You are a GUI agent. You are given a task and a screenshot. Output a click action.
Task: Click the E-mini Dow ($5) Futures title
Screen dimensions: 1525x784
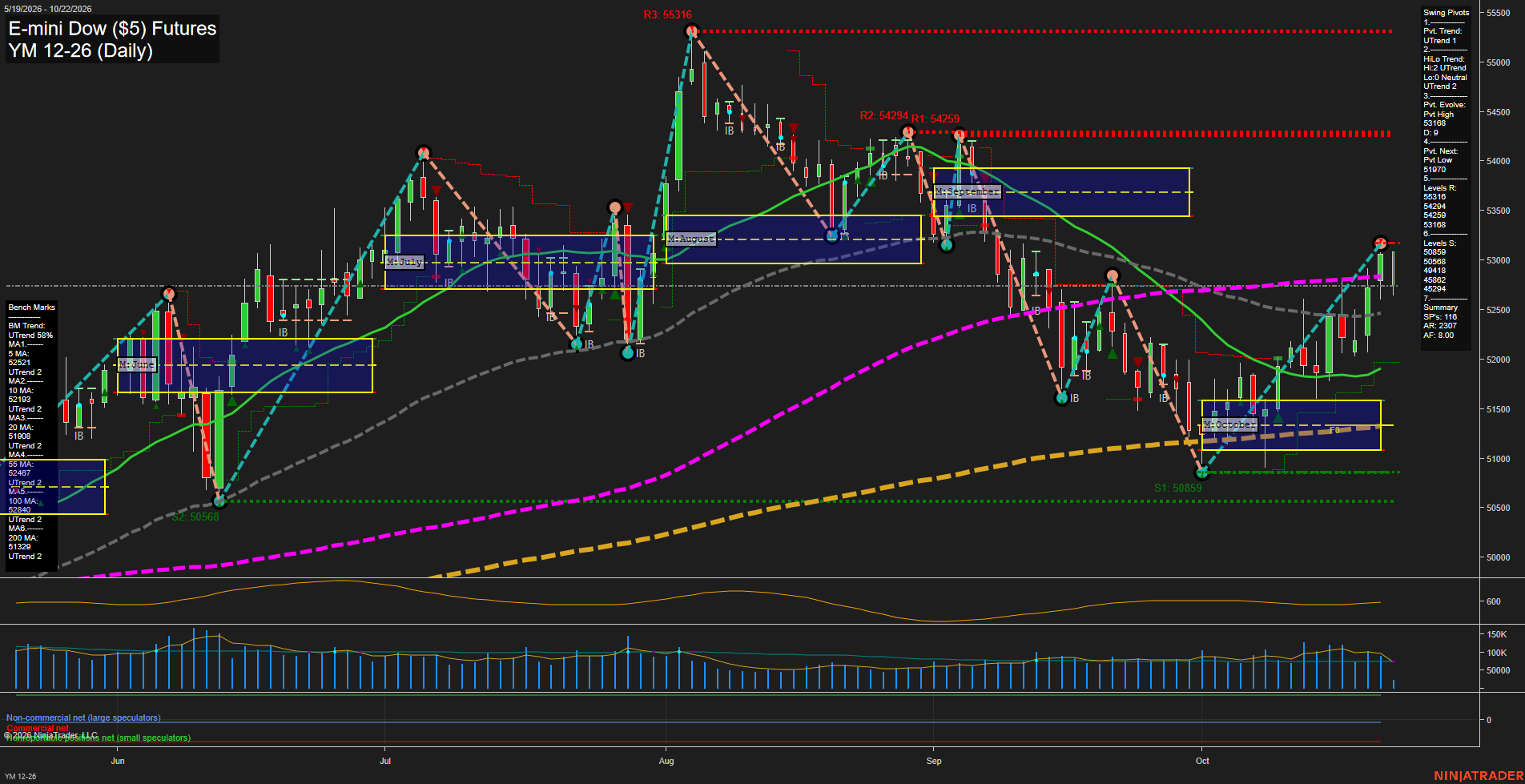tap(112, 29)
